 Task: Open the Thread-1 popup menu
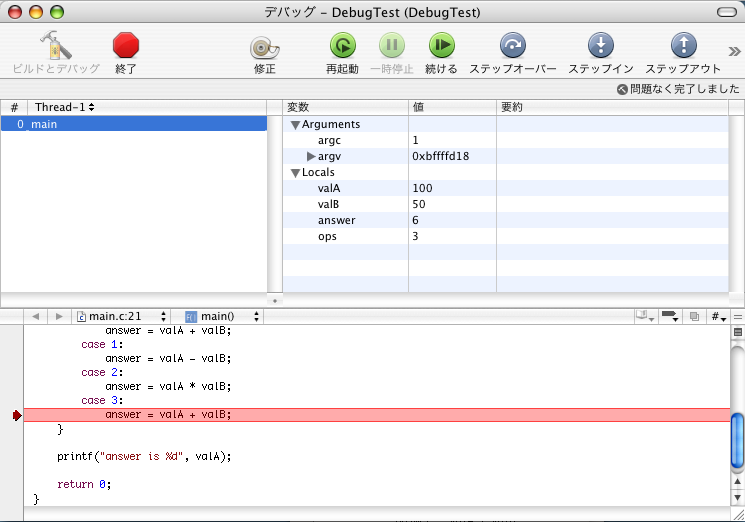pyautogui.click(x=64, y=107)
